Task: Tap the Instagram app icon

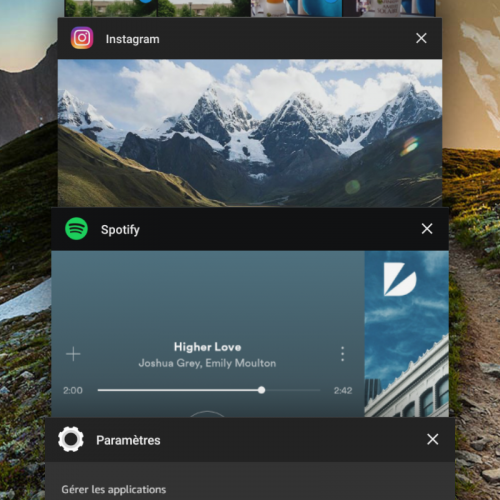Action: click(82, 38)
